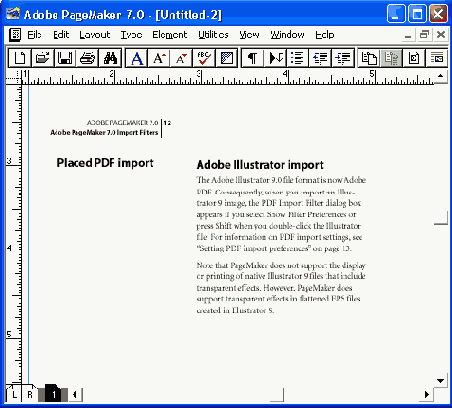452x408 pixels.
Task: Select the left master page L icon
Action: (x=14, y=395)
